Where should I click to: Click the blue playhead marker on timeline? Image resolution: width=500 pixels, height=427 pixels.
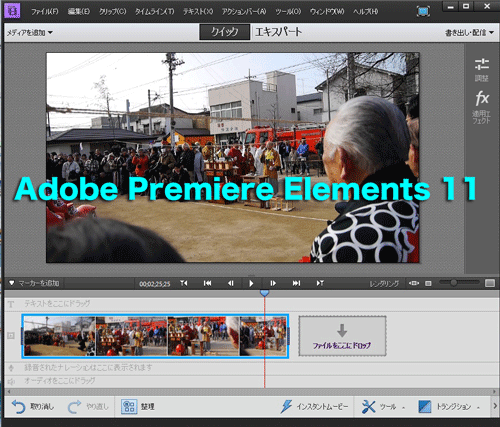click(264, 293)
